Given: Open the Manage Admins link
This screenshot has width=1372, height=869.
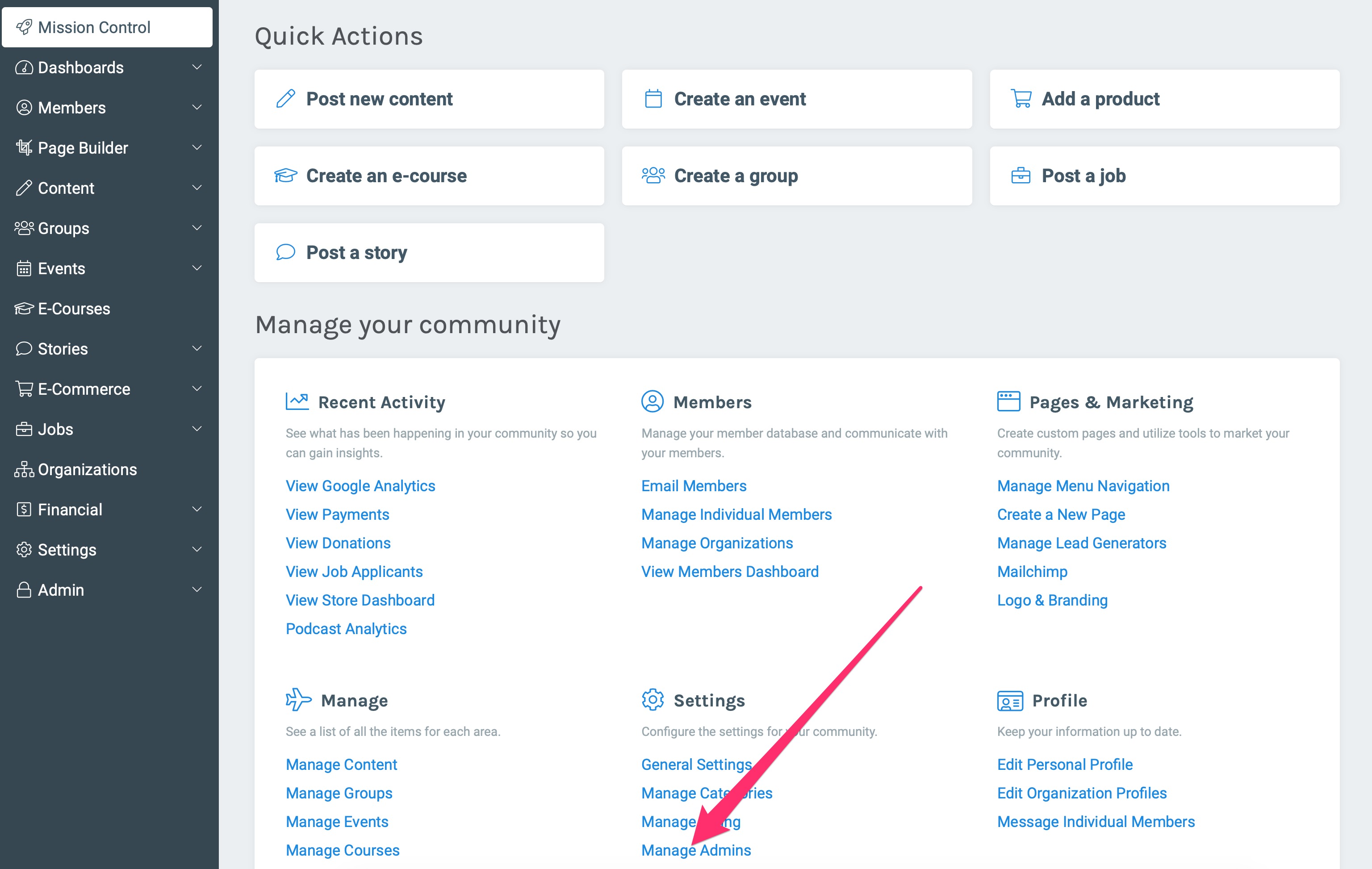Looking at the screenshot, I should tap(696, 850).
